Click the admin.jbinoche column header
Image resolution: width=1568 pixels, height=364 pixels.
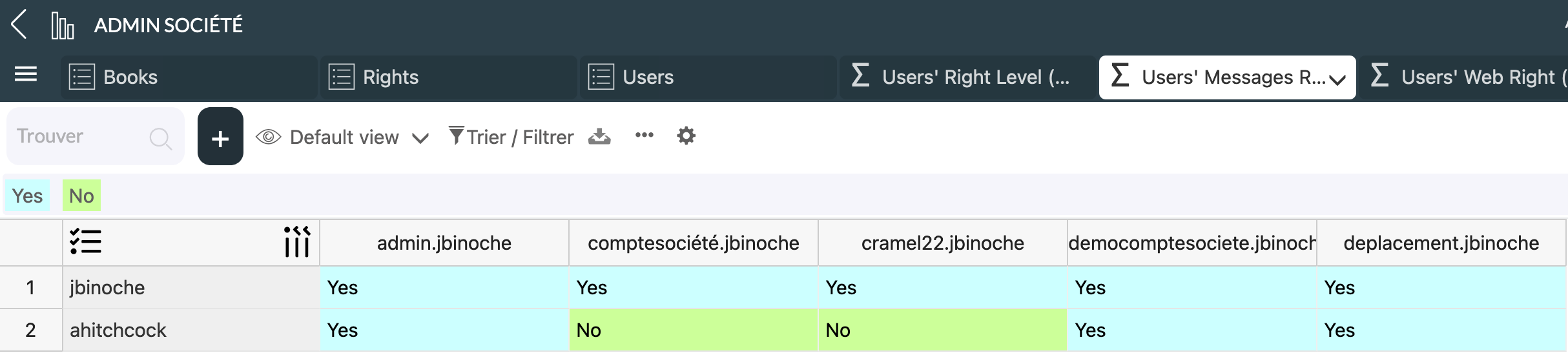[444, 243]
